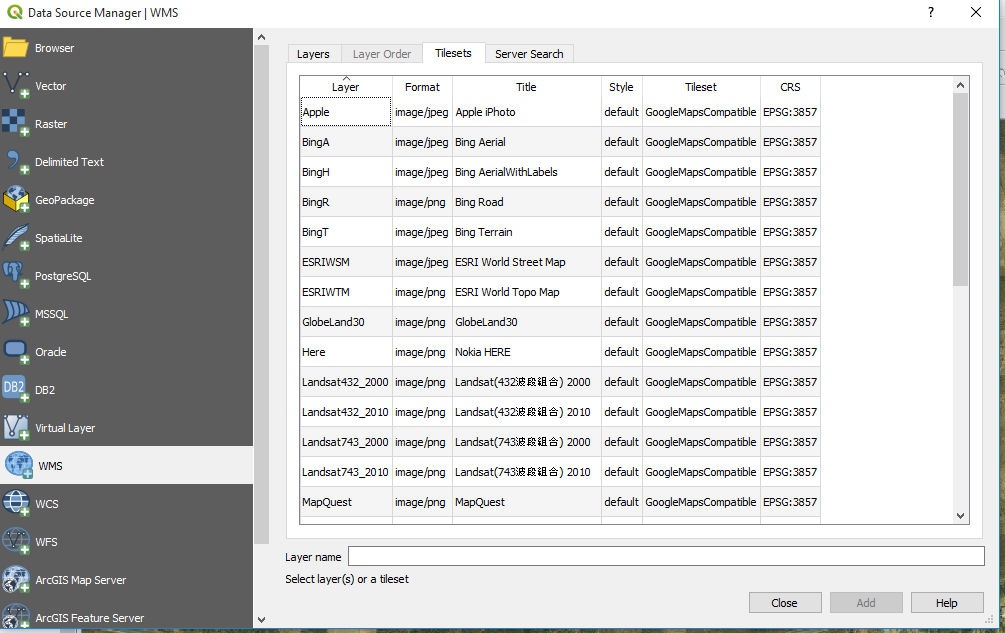Click inside the Layer name field

[665, 556]
